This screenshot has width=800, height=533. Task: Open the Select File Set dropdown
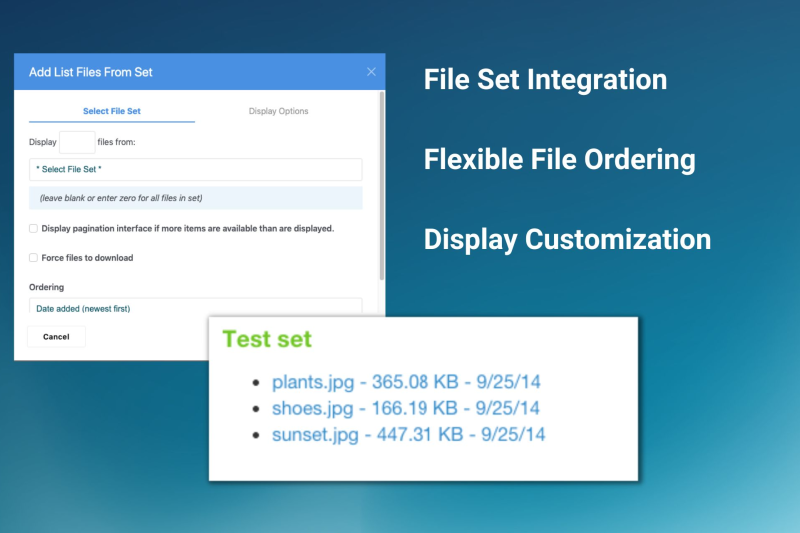(x=195, y=169)
